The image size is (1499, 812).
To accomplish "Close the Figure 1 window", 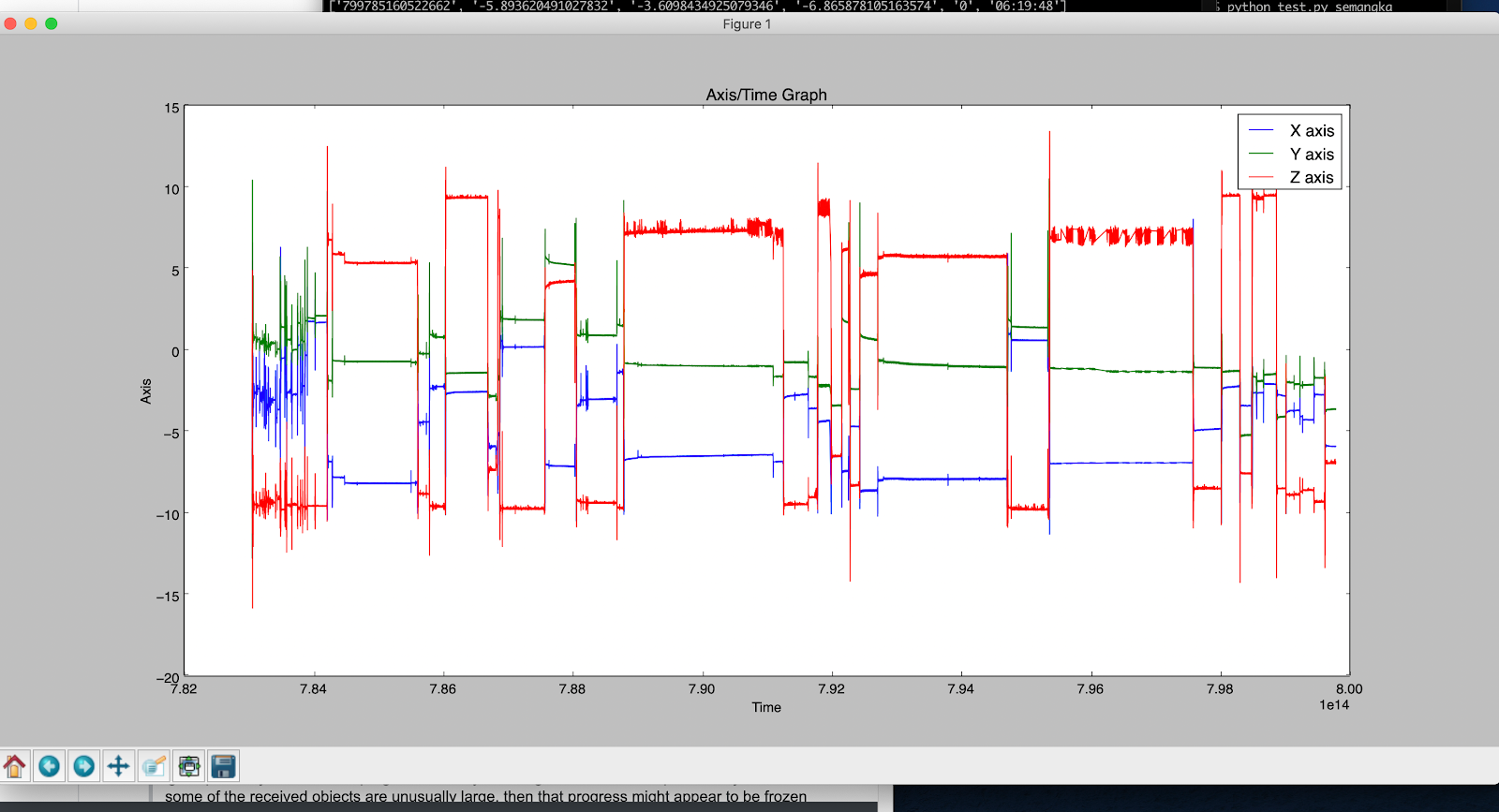I will [10, 23].
